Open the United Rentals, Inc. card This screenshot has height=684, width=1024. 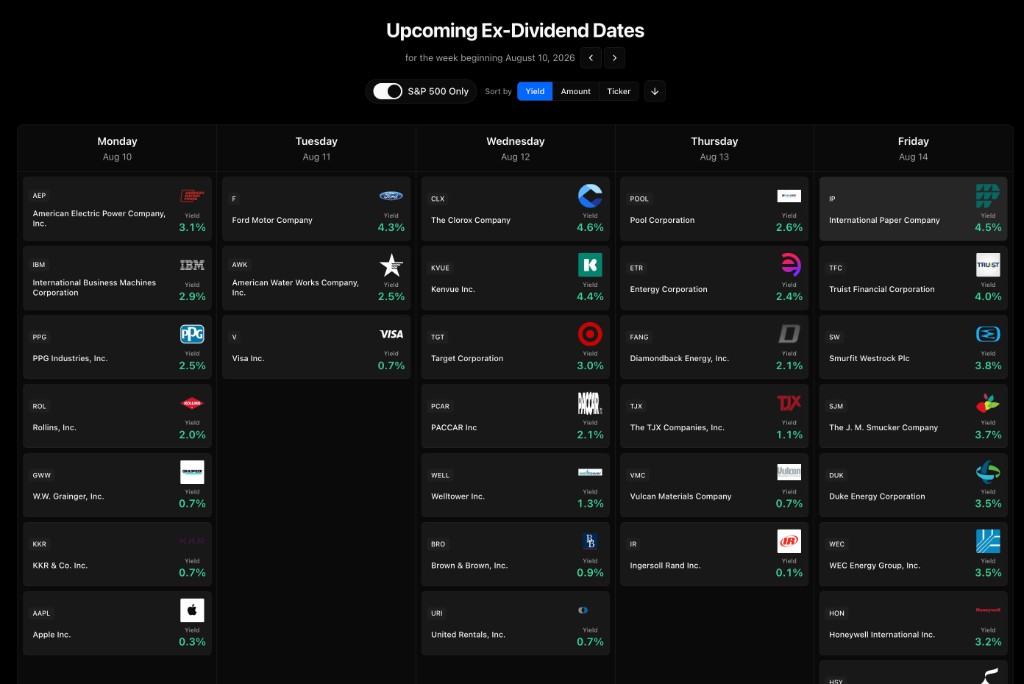515,623
